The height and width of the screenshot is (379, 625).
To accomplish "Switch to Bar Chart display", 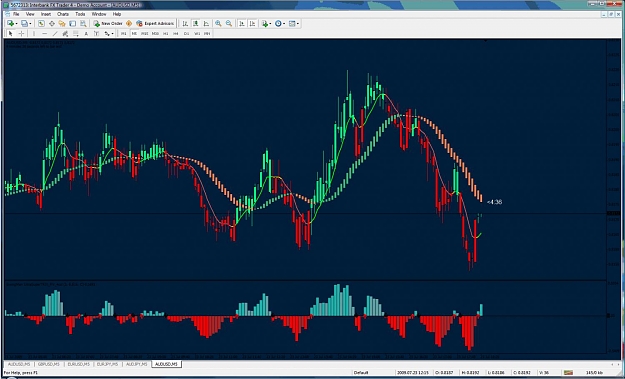I will tap(185, 24).
